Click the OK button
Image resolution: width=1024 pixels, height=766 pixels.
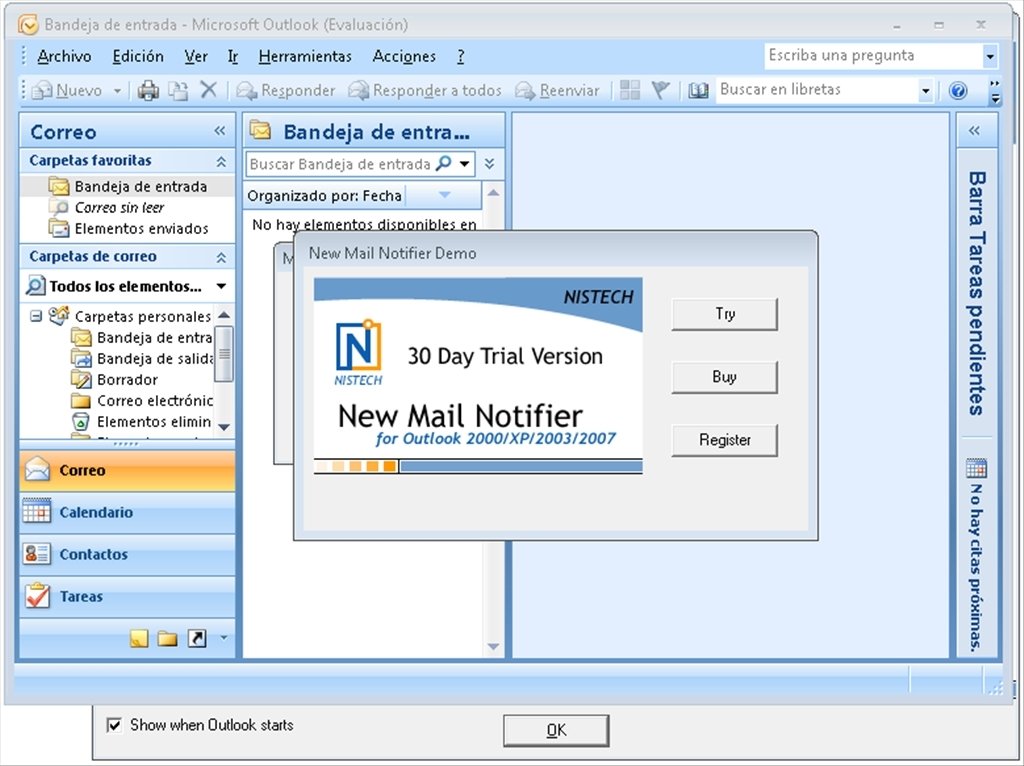[556, 730]
